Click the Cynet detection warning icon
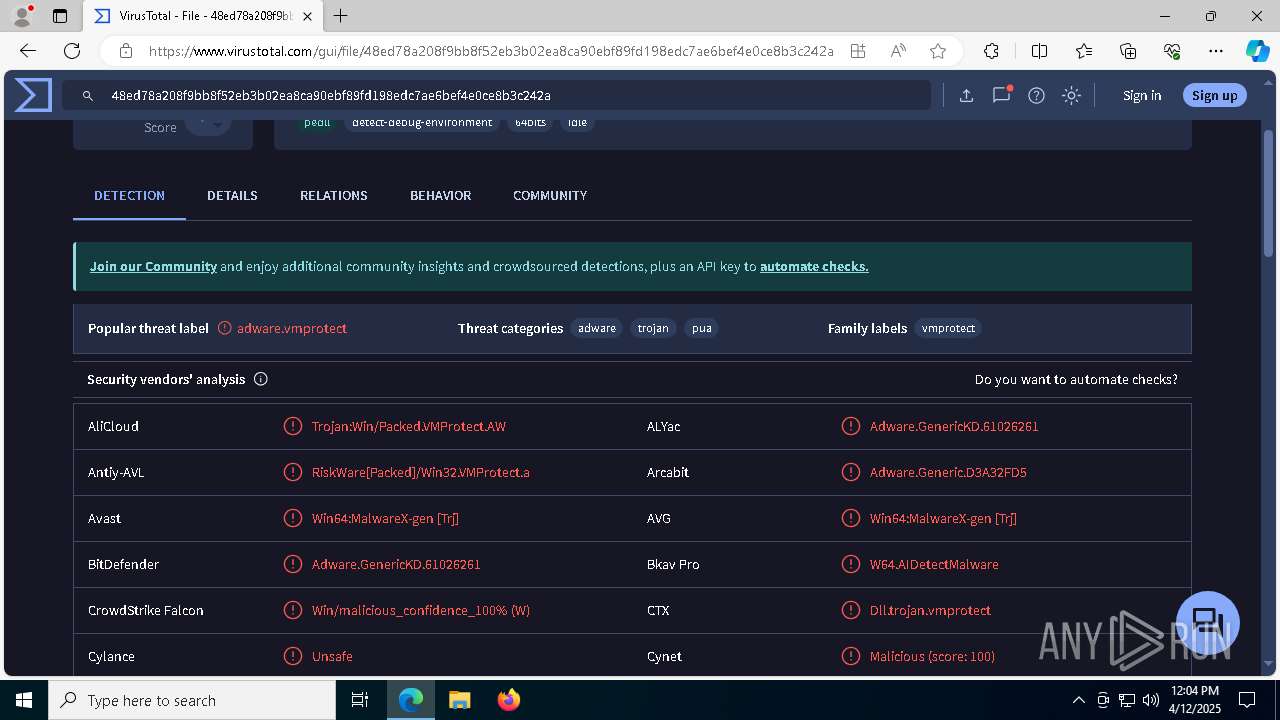The height and width of the screenshot is (720, 1280). pyautogui.click(x=851, y=656)
